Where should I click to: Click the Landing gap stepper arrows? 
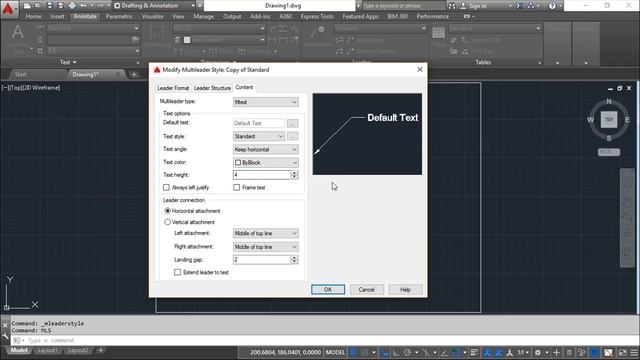click(x=294, y=260)
